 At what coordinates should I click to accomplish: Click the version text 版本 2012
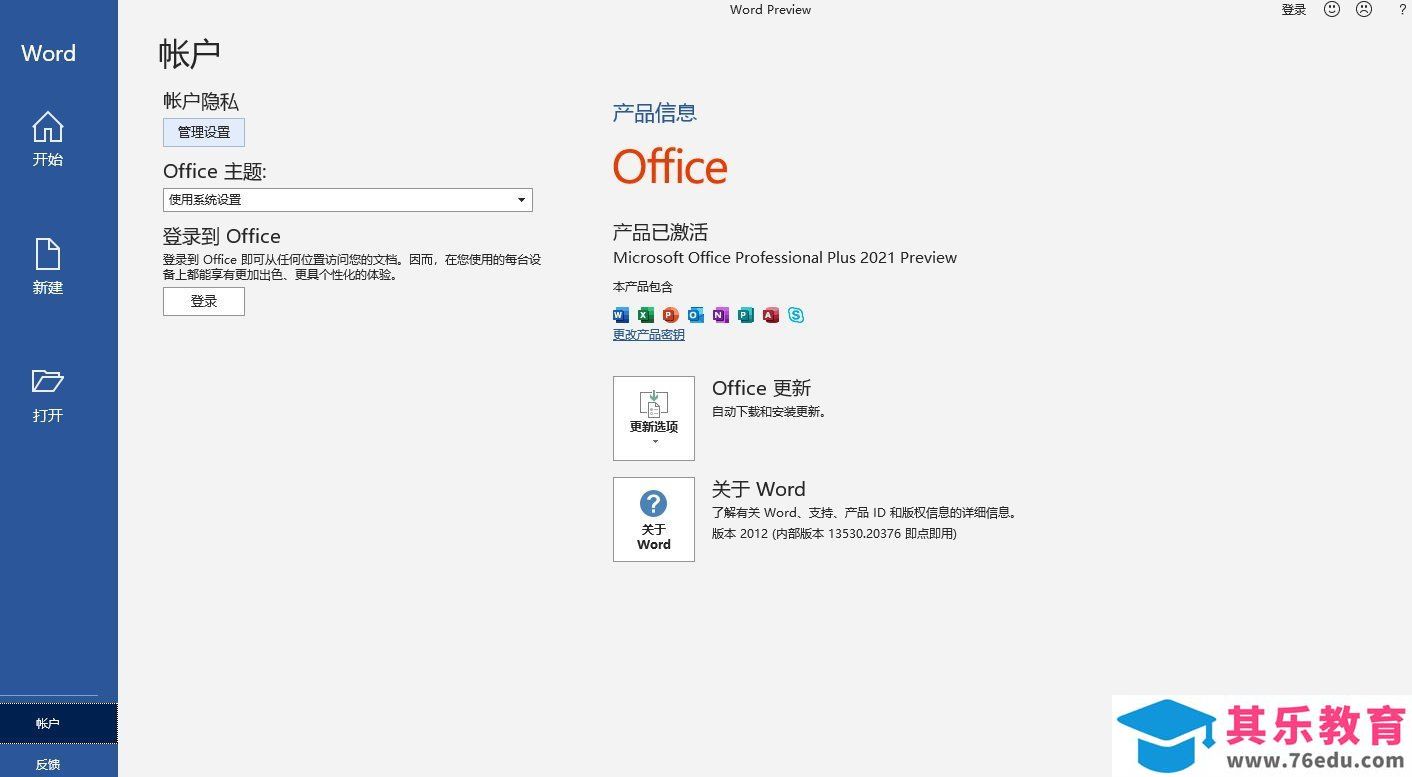(x=834, y=534)
